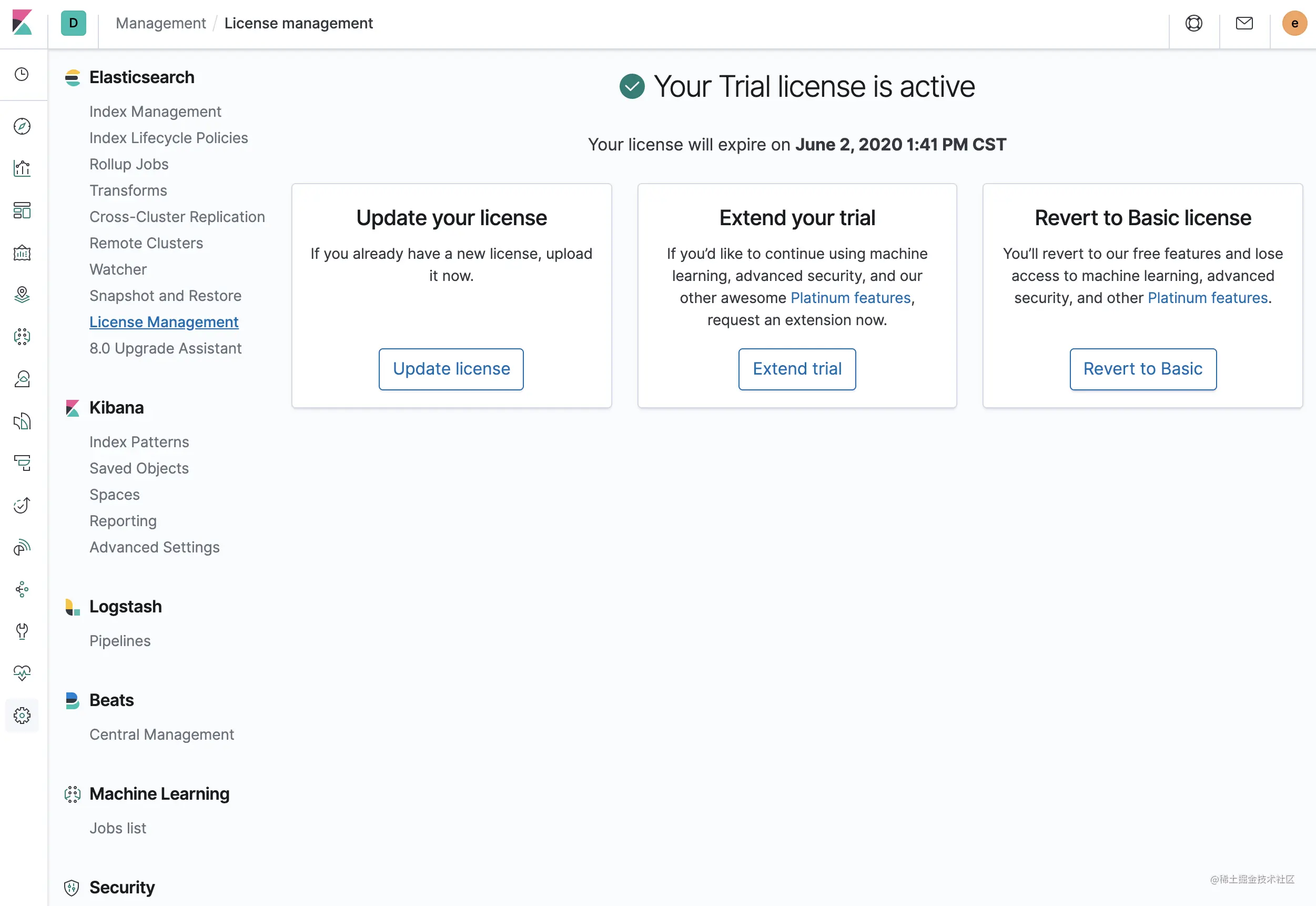The width and height of the screenshot is (1316, 906).
Task: Open 8.0 Upgrade Assistant
Action: [x=166, y=348]
